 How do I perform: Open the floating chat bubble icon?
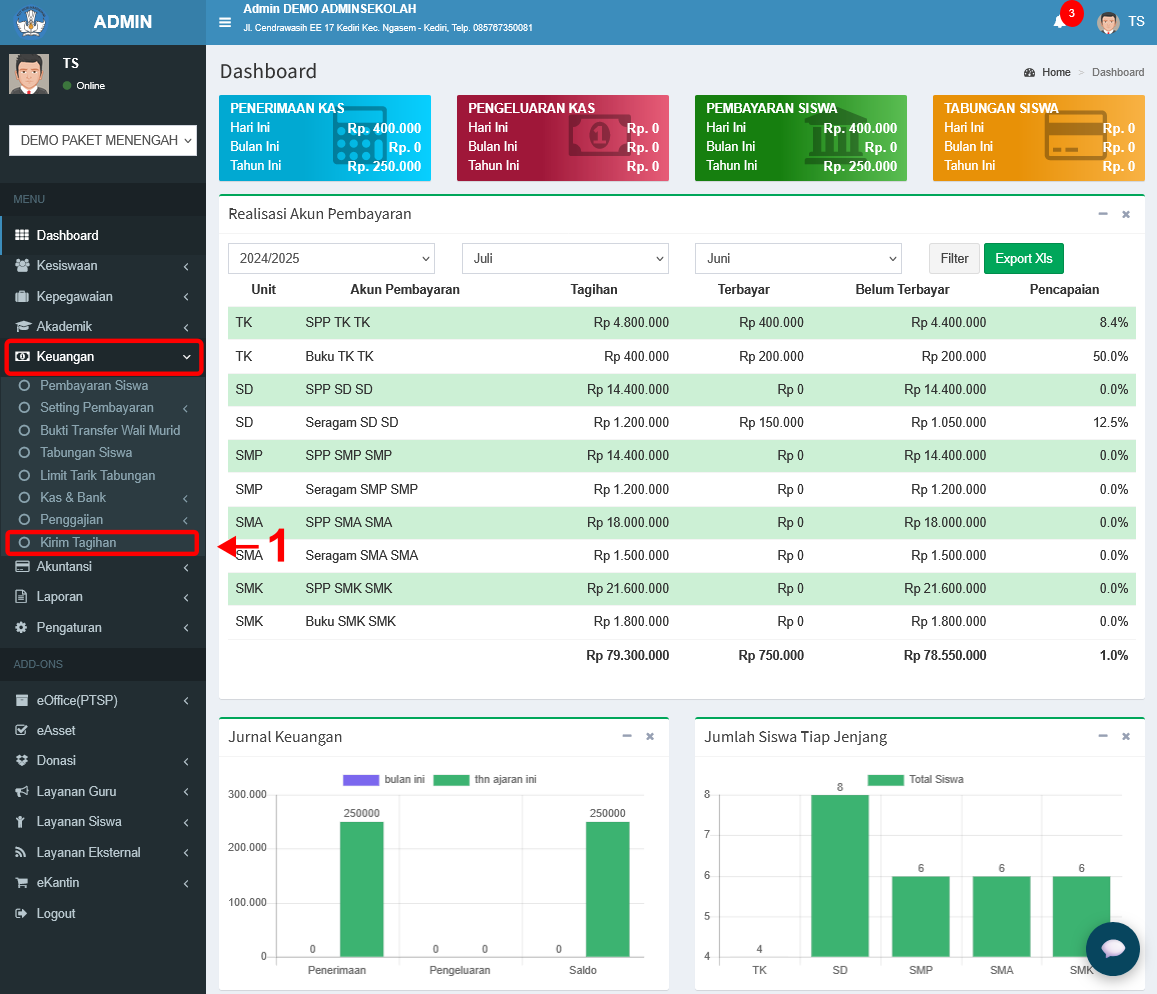1113,948
